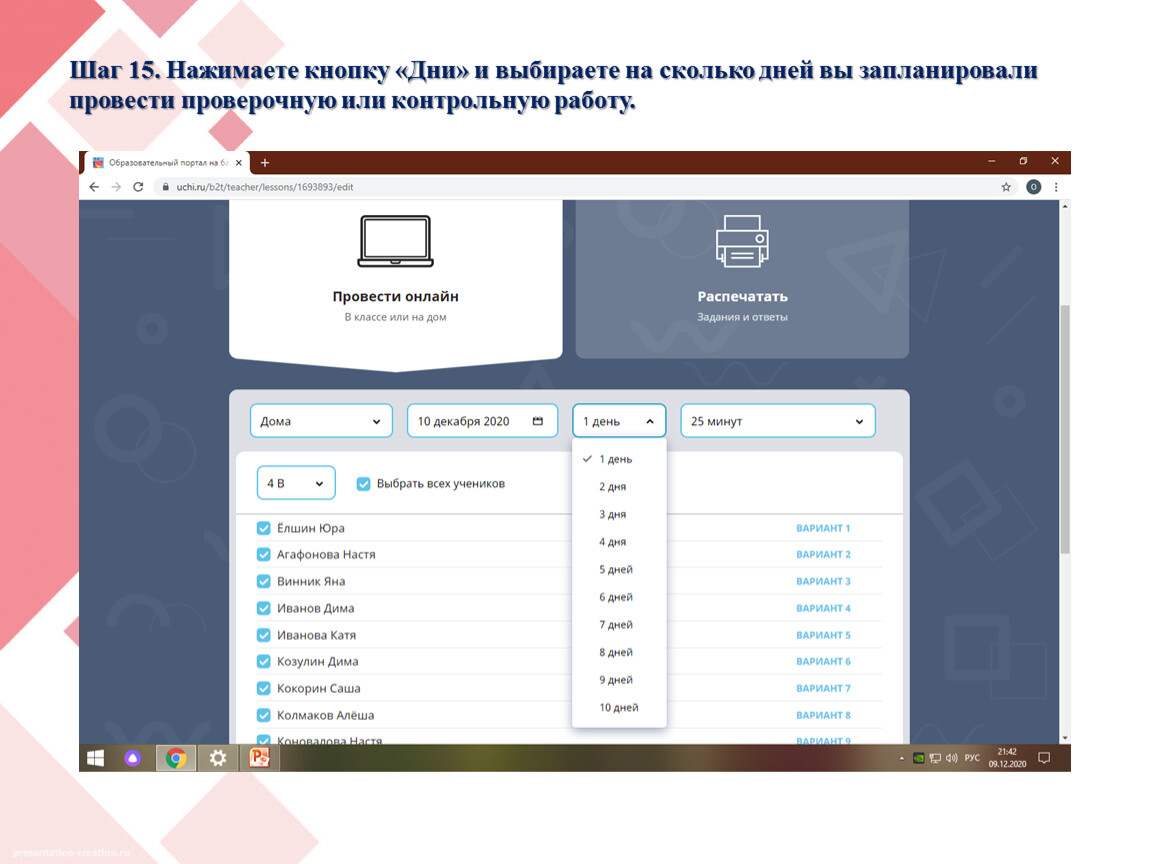Click the printer icon for Распечатать
Image resolution: width=1150 pixels, height=864 pixels.
(742, 241)
